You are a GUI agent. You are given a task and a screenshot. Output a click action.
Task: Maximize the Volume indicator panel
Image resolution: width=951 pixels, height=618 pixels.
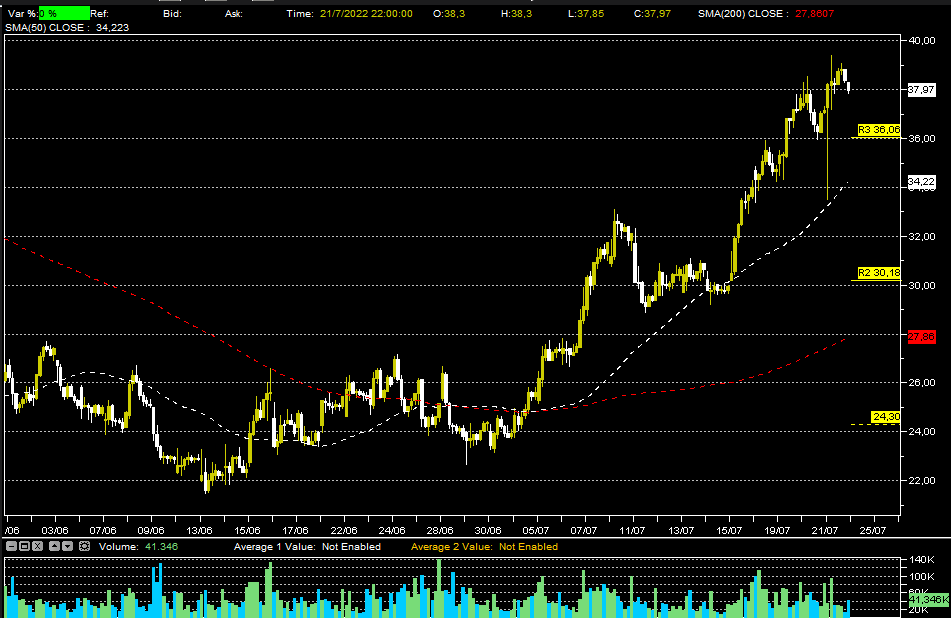coord(25,547)
